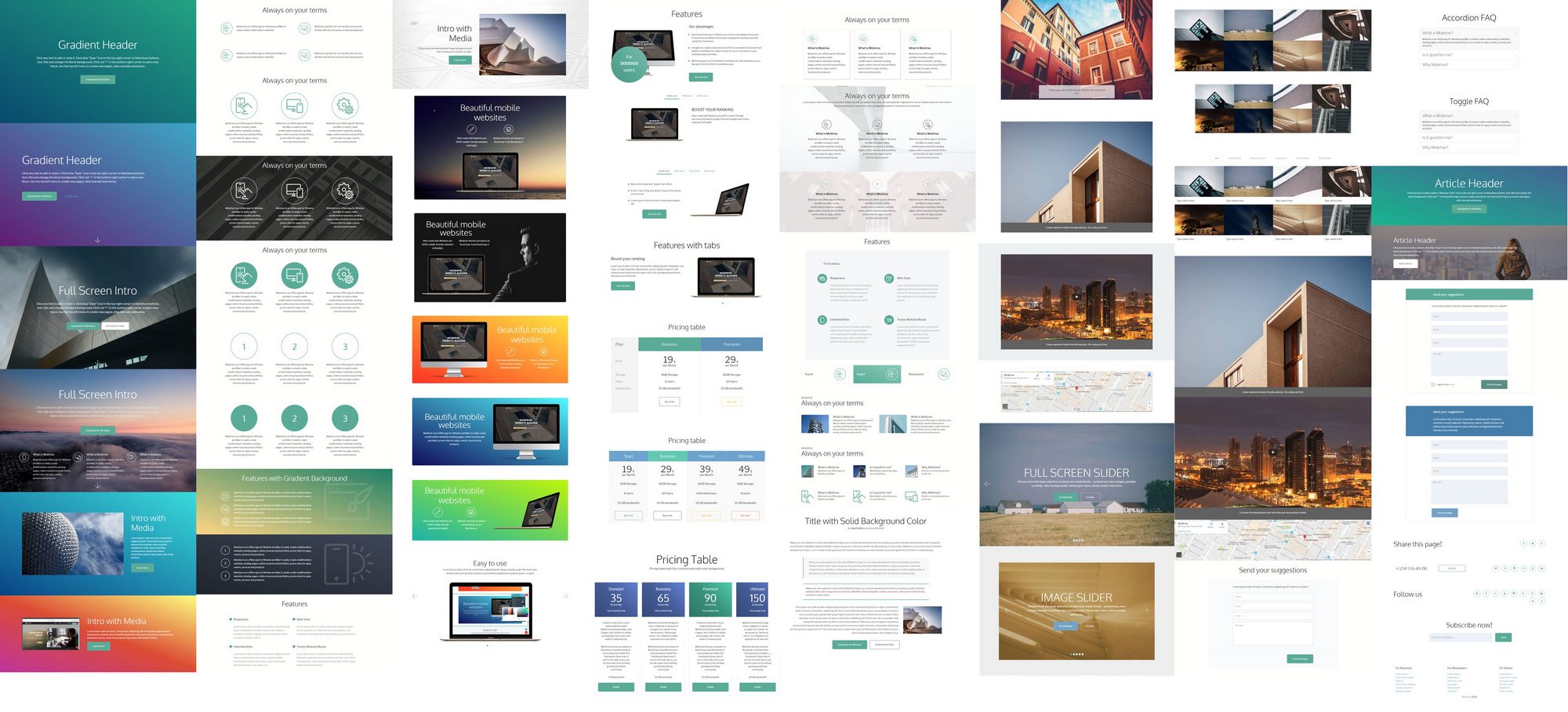Click the green gear icon in features row
Image resolution: width=1568 pixels, height=712 pixels.
[344, 275]
